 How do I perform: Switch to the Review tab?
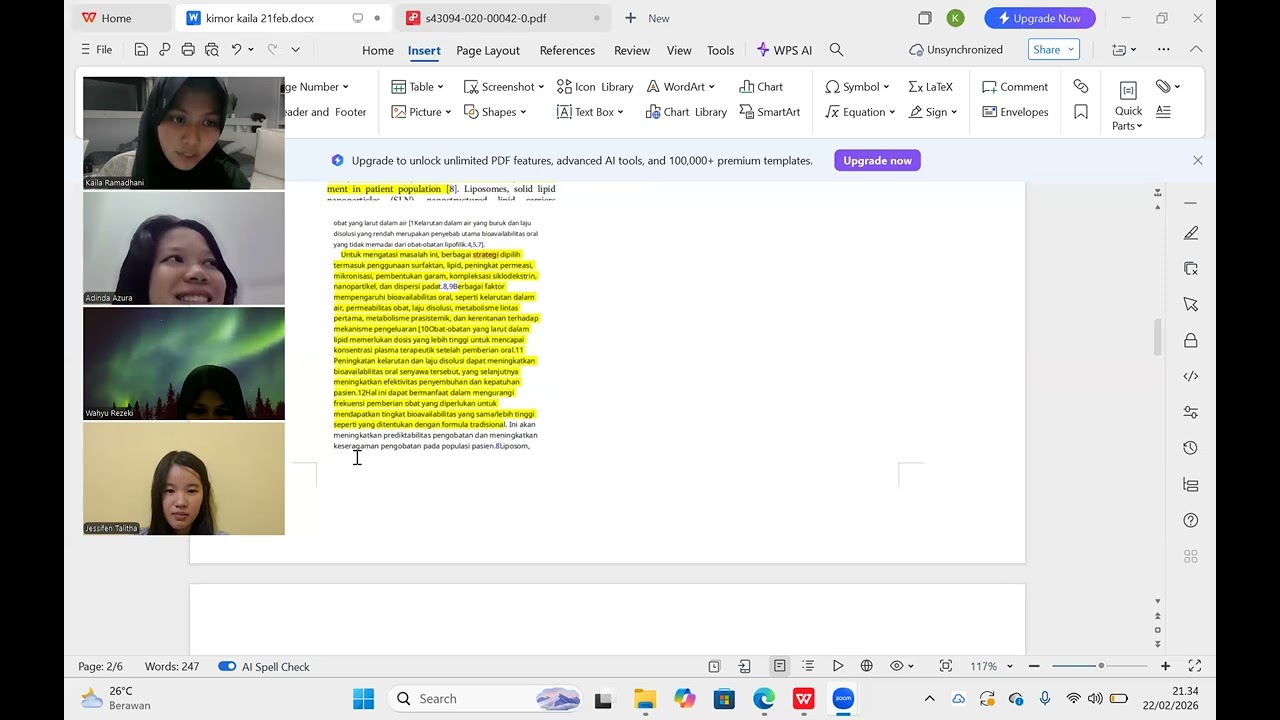(632, 50)
